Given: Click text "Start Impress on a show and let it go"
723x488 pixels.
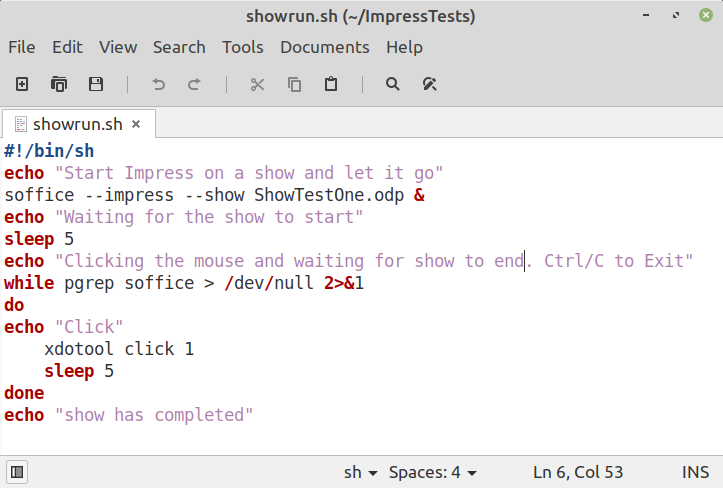Looking at the screenshot, I should 249,173.
